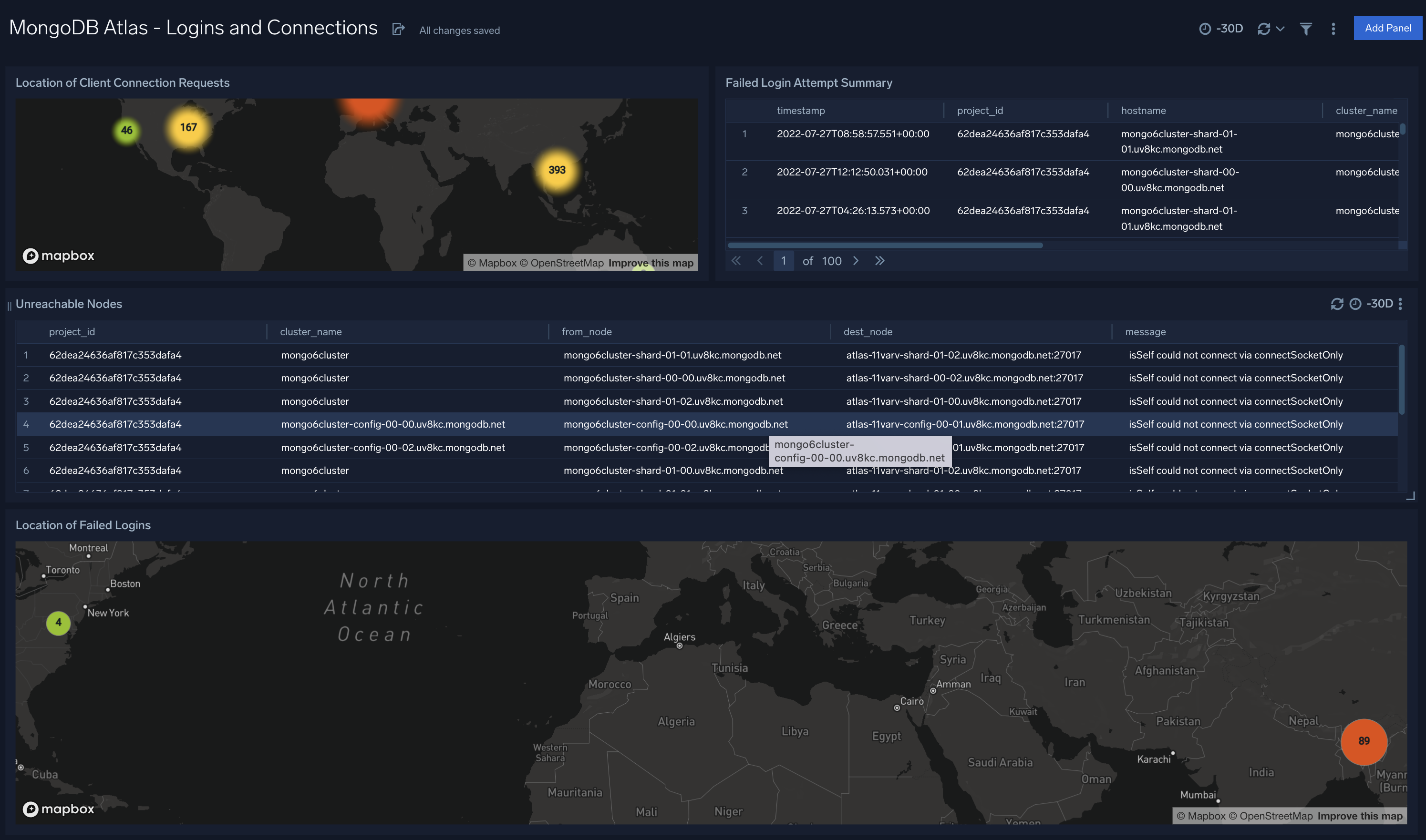Click the cluster_name column header
1426x840 pixels.
coord(1365,111)
